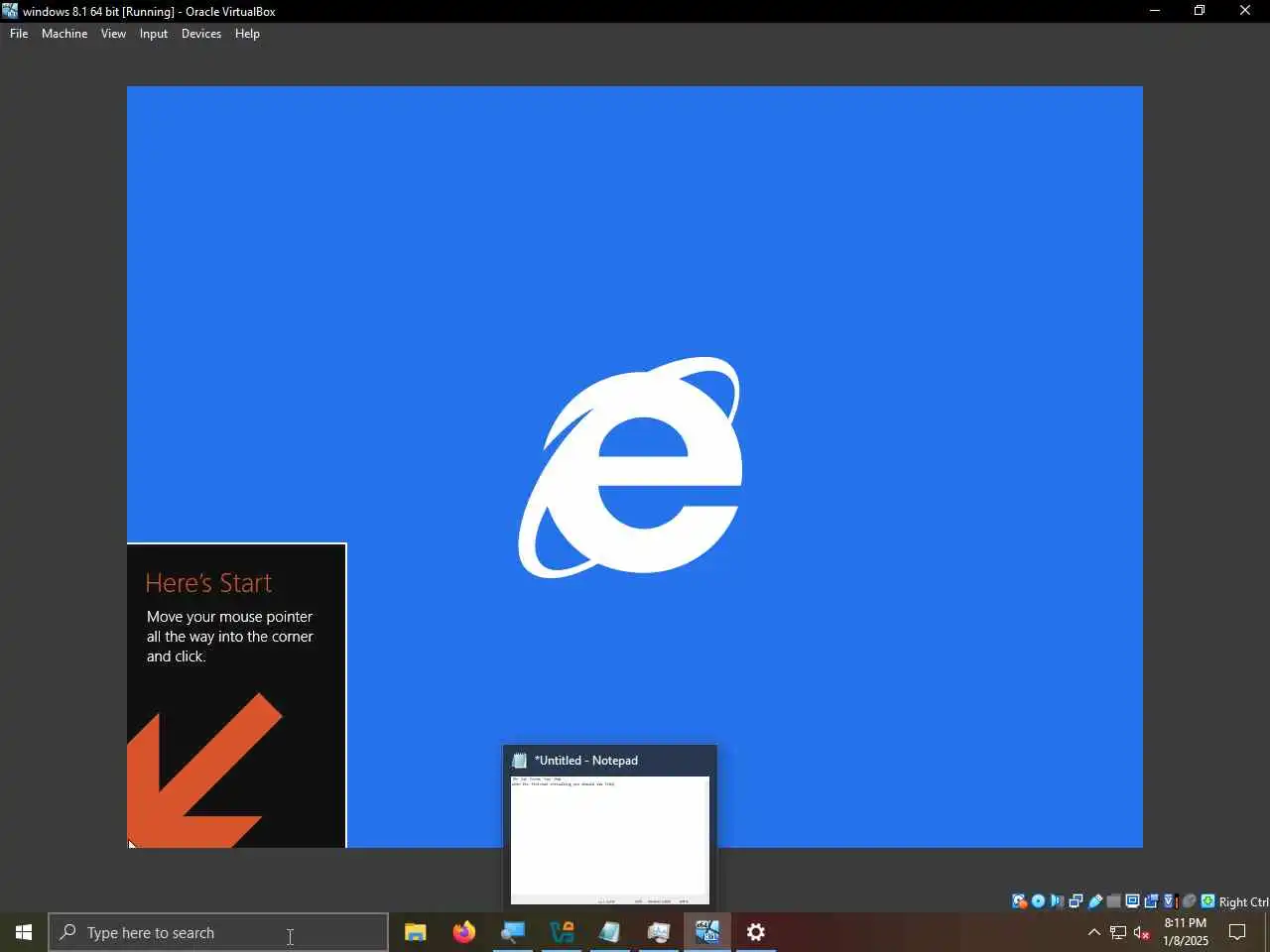The height and width of the screenshot is (952, 1270).
Task: Click the USB devices status icon
Action: click(1095, 900)
